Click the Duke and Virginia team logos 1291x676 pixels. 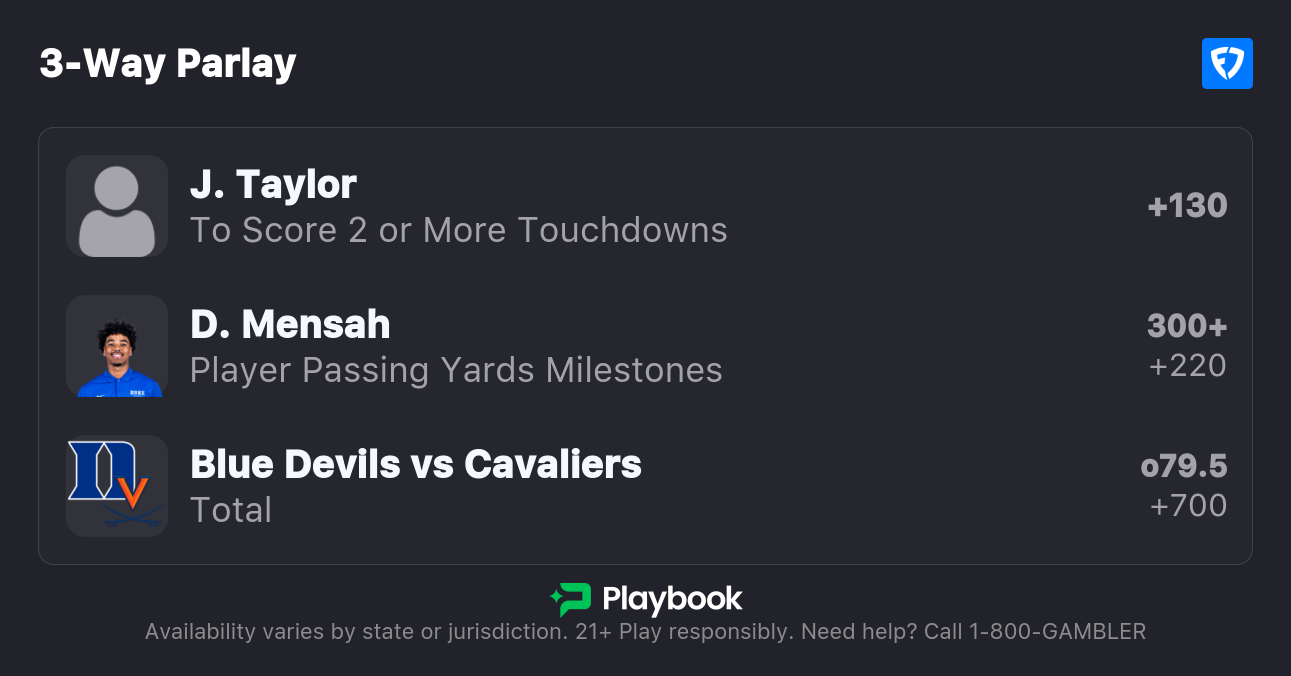click(x=117, y=486)
